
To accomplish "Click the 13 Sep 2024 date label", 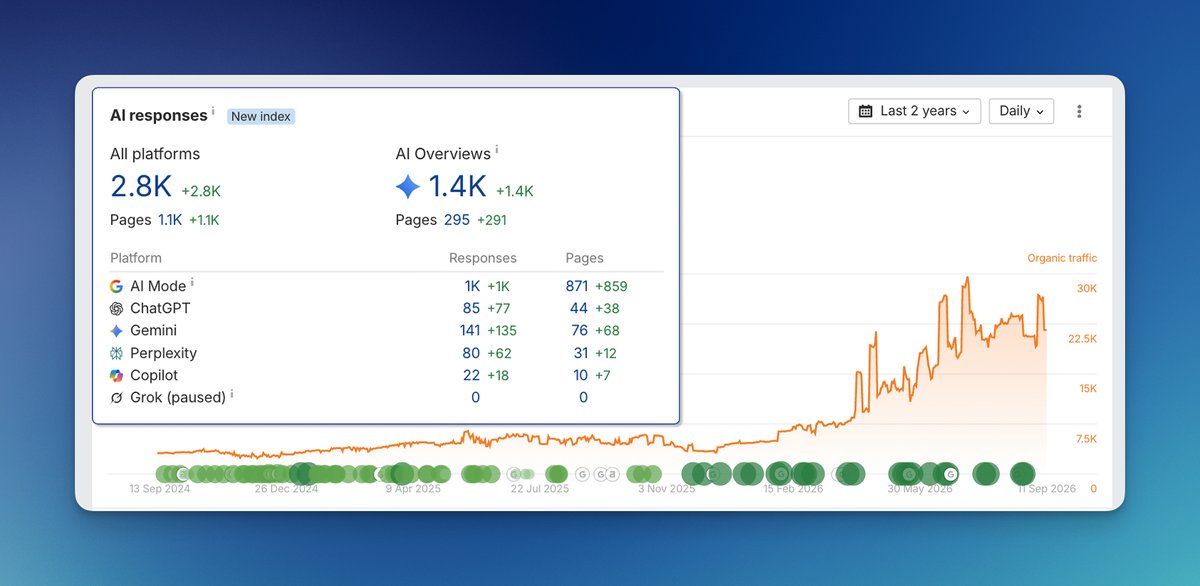I will coord(159,489).
